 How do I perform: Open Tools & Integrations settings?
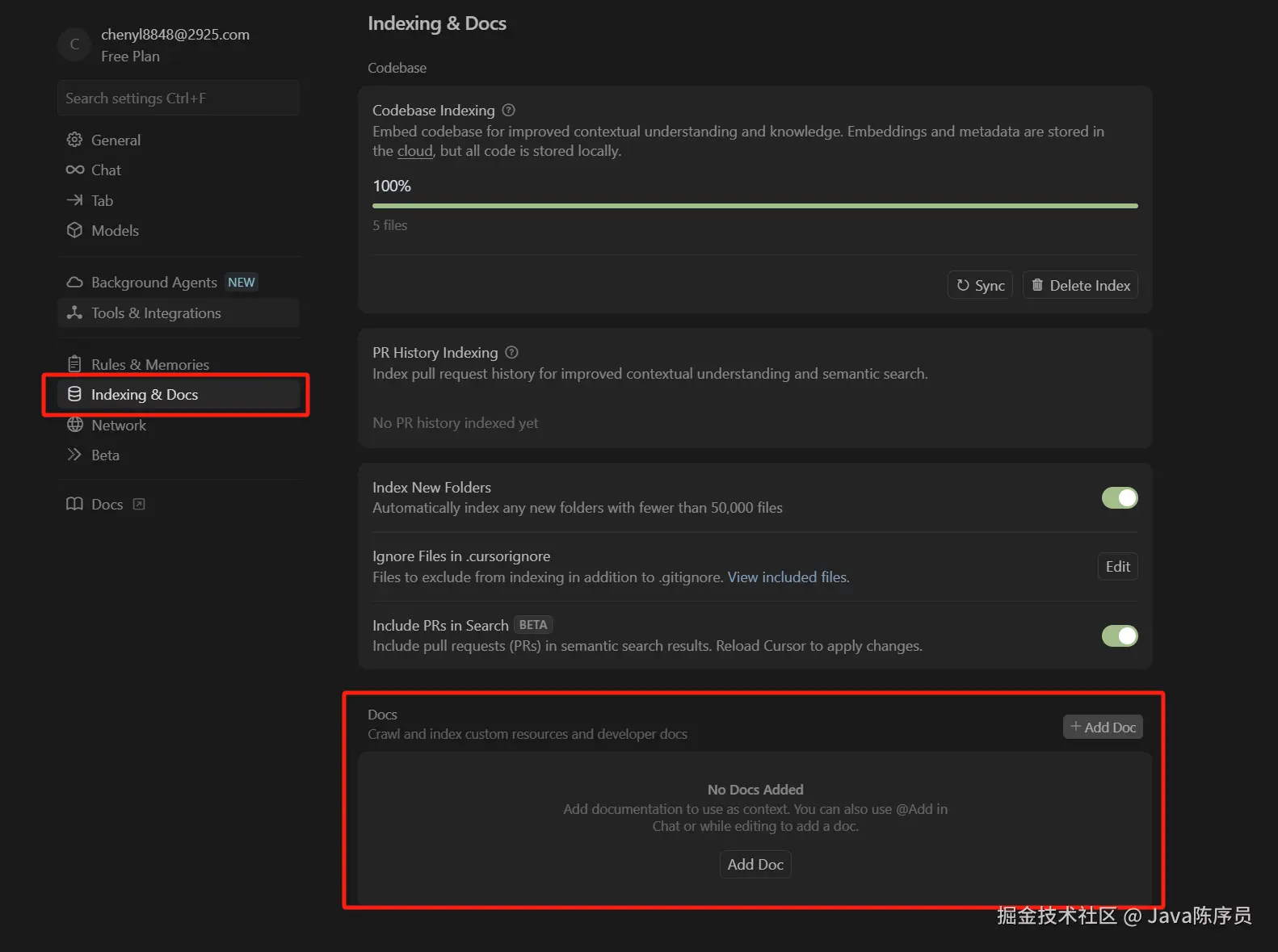(179, 312)
